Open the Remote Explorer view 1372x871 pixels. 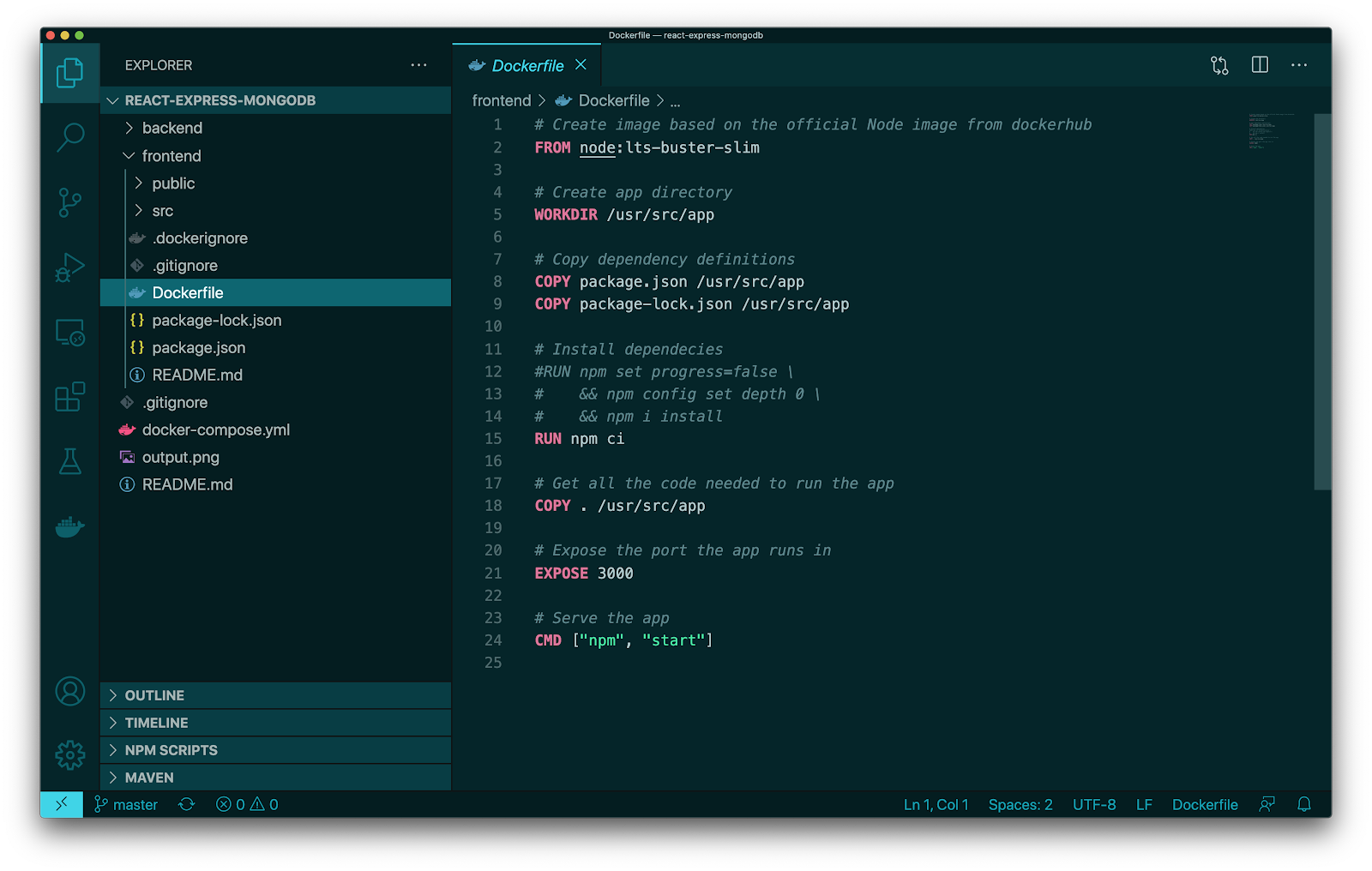70,333
